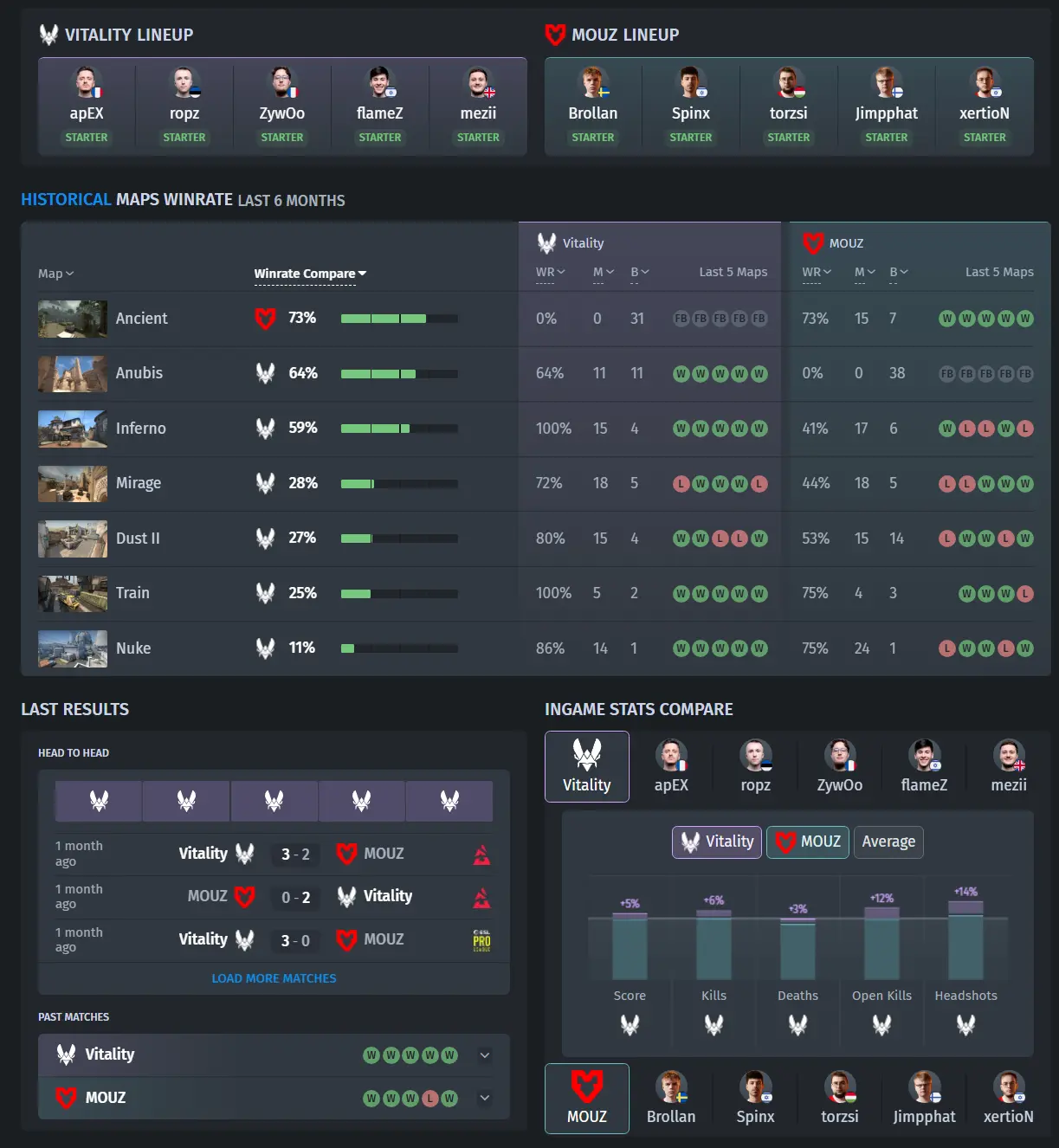Select ropz tab in ingame stats
Screen dimensions: 1059x1148
755,766
